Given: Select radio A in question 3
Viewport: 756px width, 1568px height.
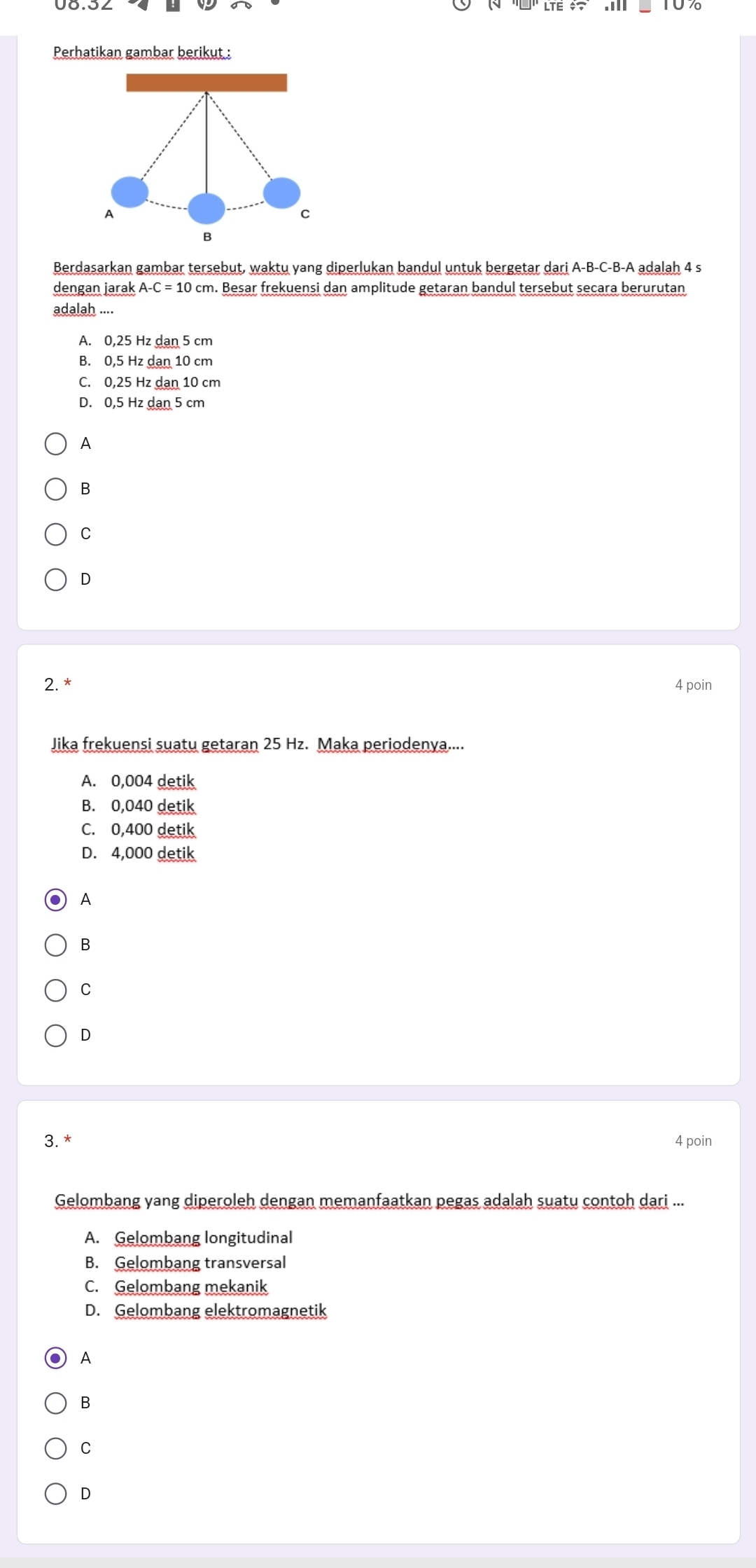Looking at the screenshot, I should [x=56, y=1359].
